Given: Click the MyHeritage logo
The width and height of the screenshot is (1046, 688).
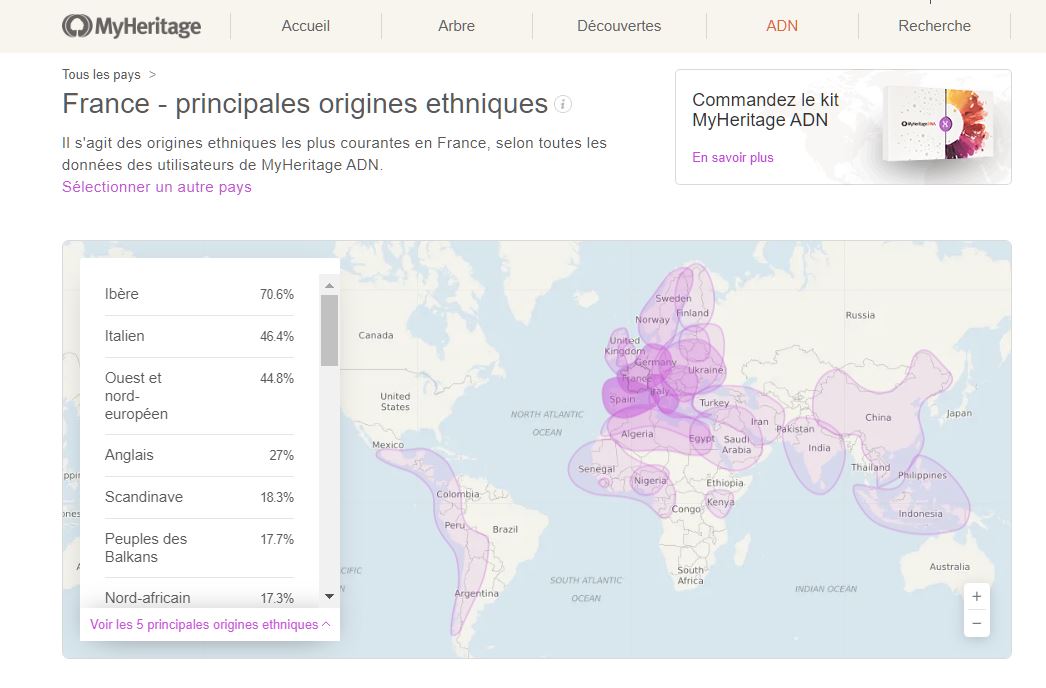Looking at the screenshot, I should (131, 26).
